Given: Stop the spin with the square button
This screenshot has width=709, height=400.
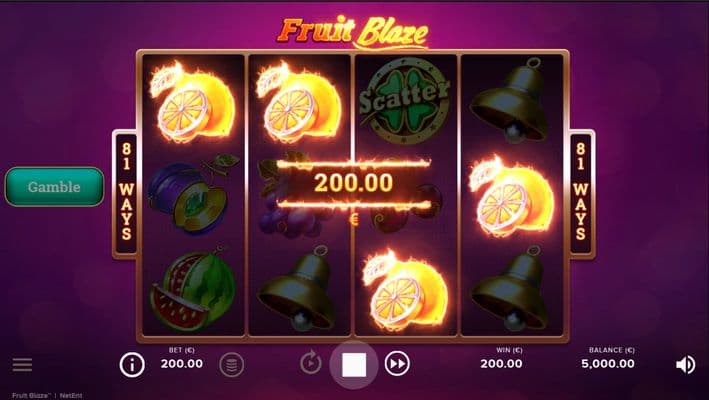Looking at the screenshot, I should pyautogui.click(x=354, y=365).
